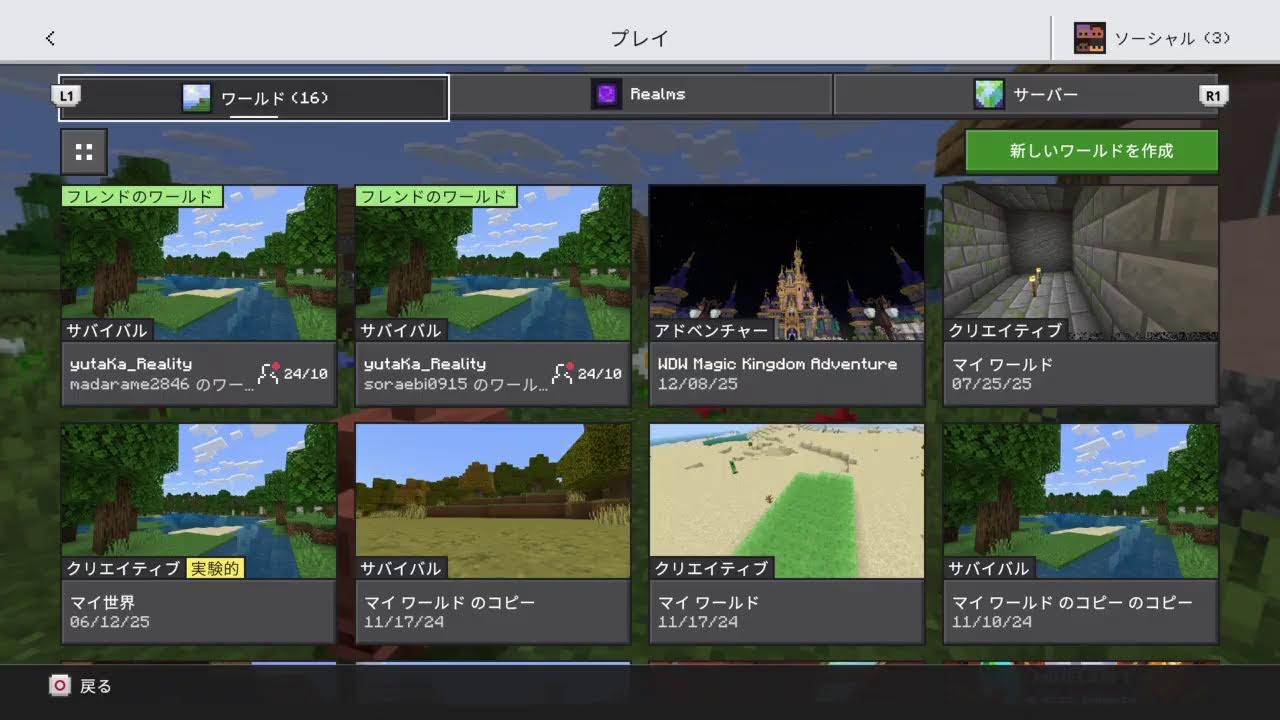Open the マイ世界 experimental world thumbnail
The height and width of the screenshot is (720, 1280).
point(199,501)
